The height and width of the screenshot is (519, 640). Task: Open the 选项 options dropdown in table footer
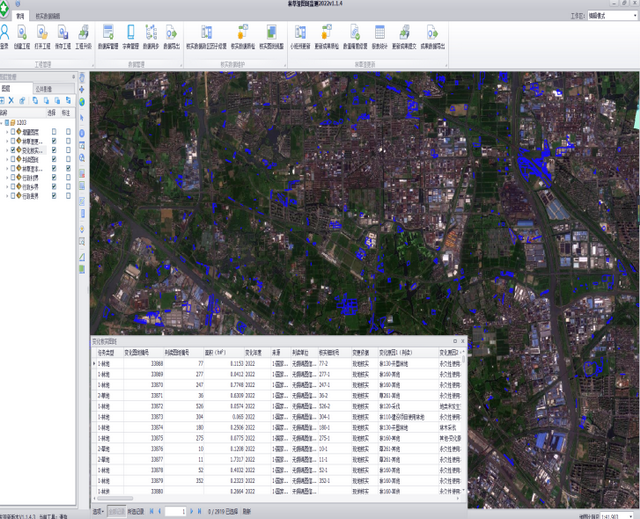(98, 511)
